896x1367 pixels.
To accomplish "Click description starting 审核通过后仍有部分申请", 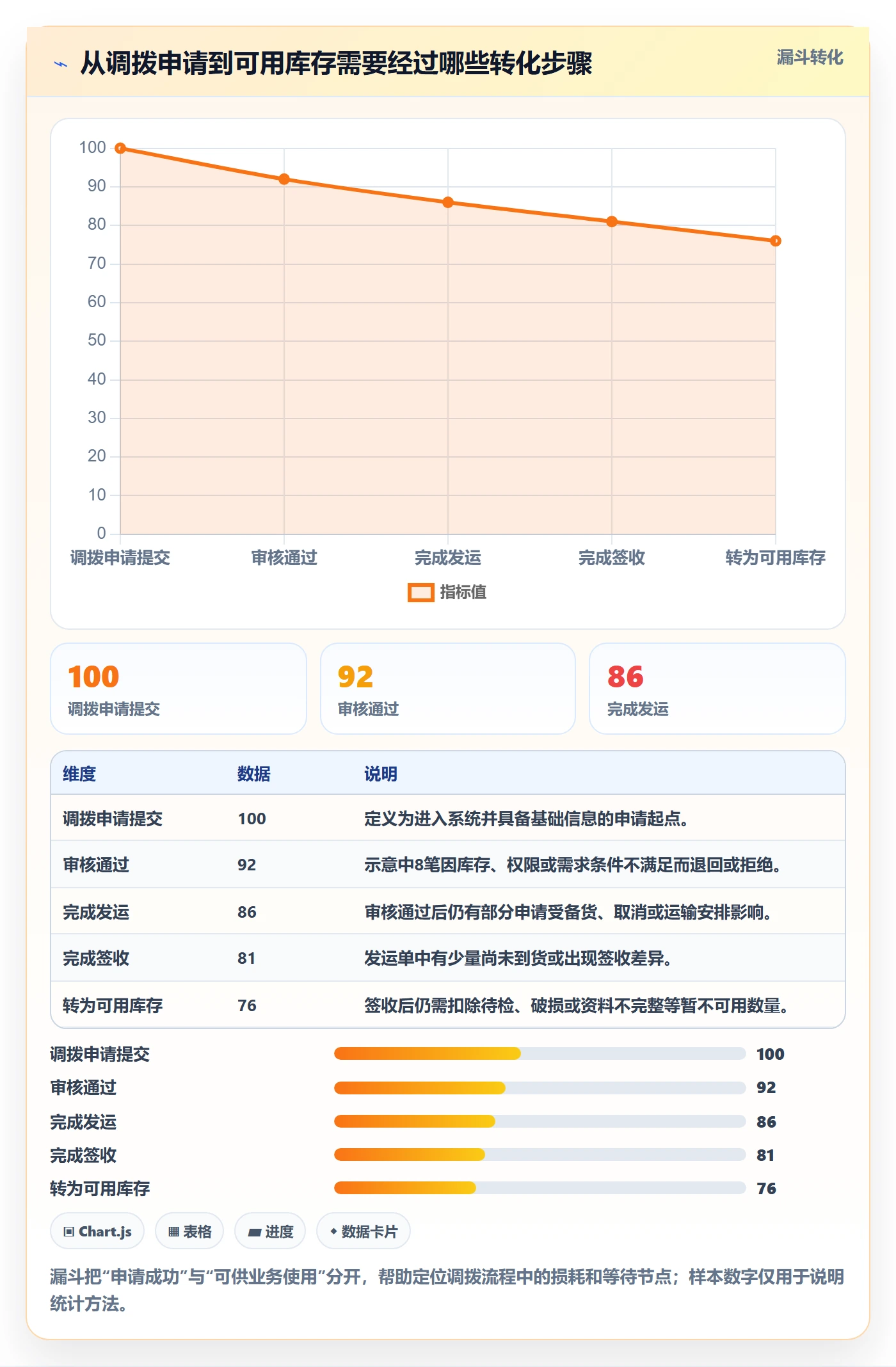I will [568, 913].
